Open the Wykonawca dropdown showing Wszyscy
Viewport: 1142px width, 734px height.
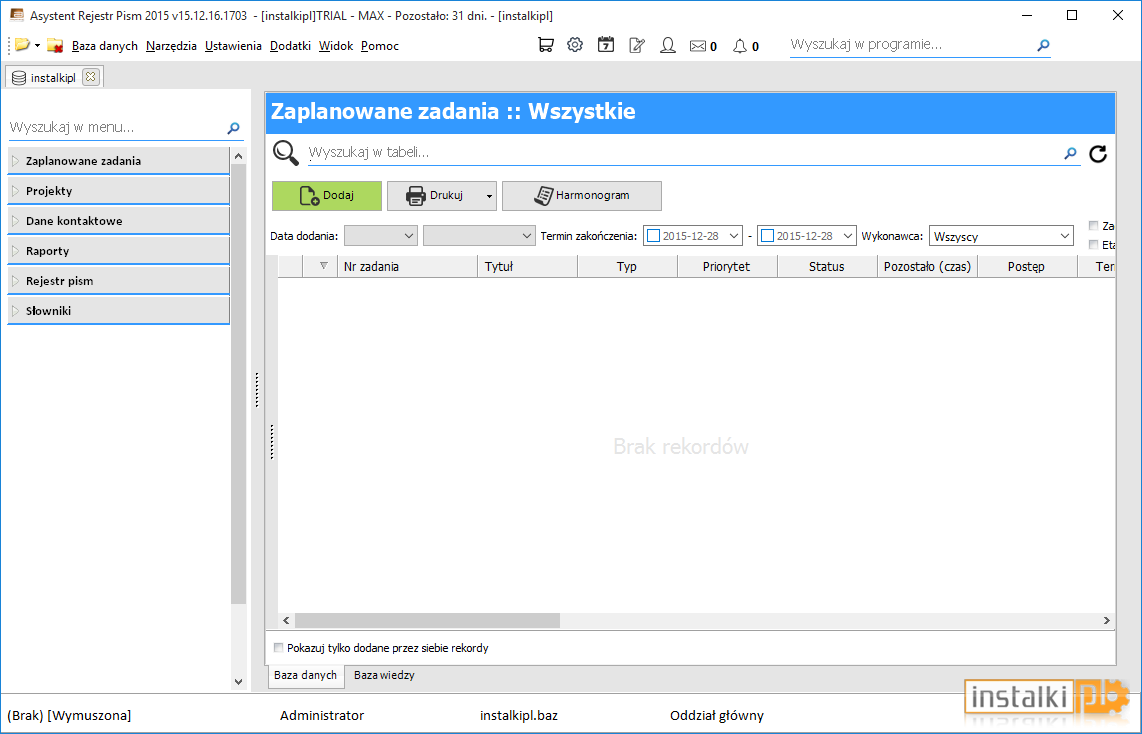click(1001, 236)
